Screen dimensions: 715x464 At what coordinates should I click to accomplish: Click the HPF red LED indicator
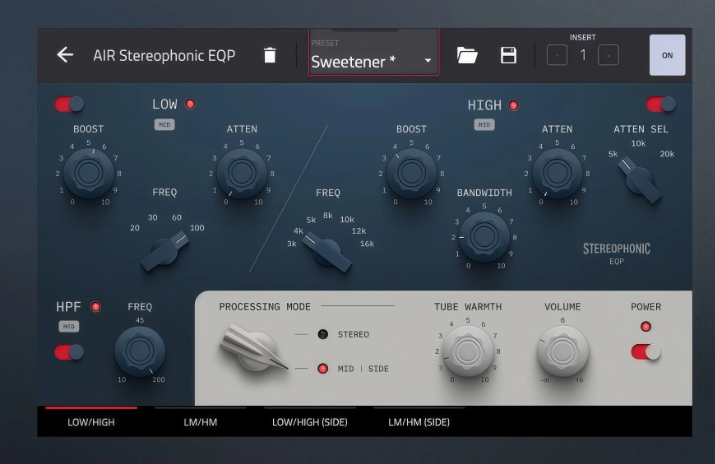coord(95,307)
